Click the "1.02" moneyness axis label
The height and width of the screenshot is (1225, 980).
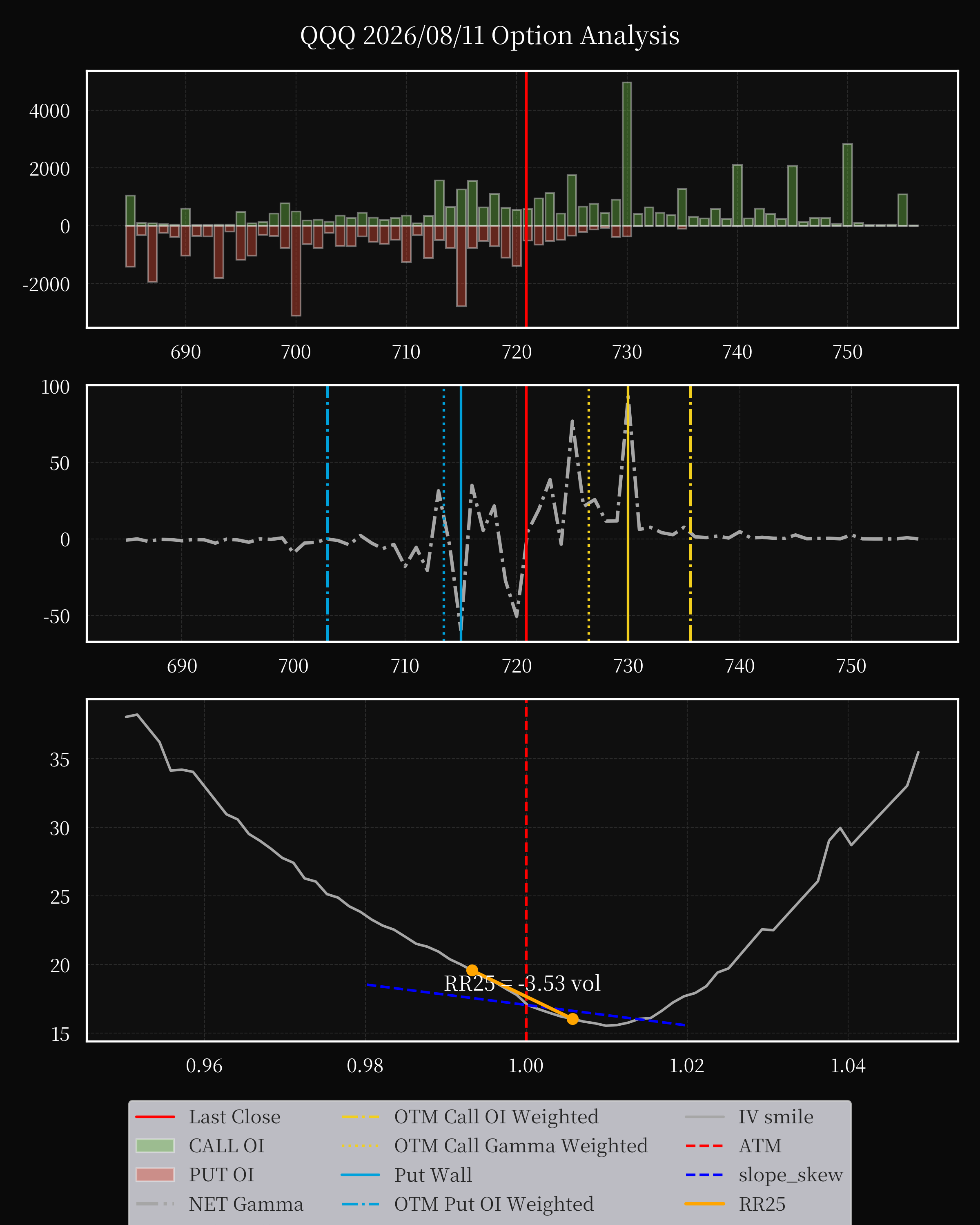point(687,1066)
